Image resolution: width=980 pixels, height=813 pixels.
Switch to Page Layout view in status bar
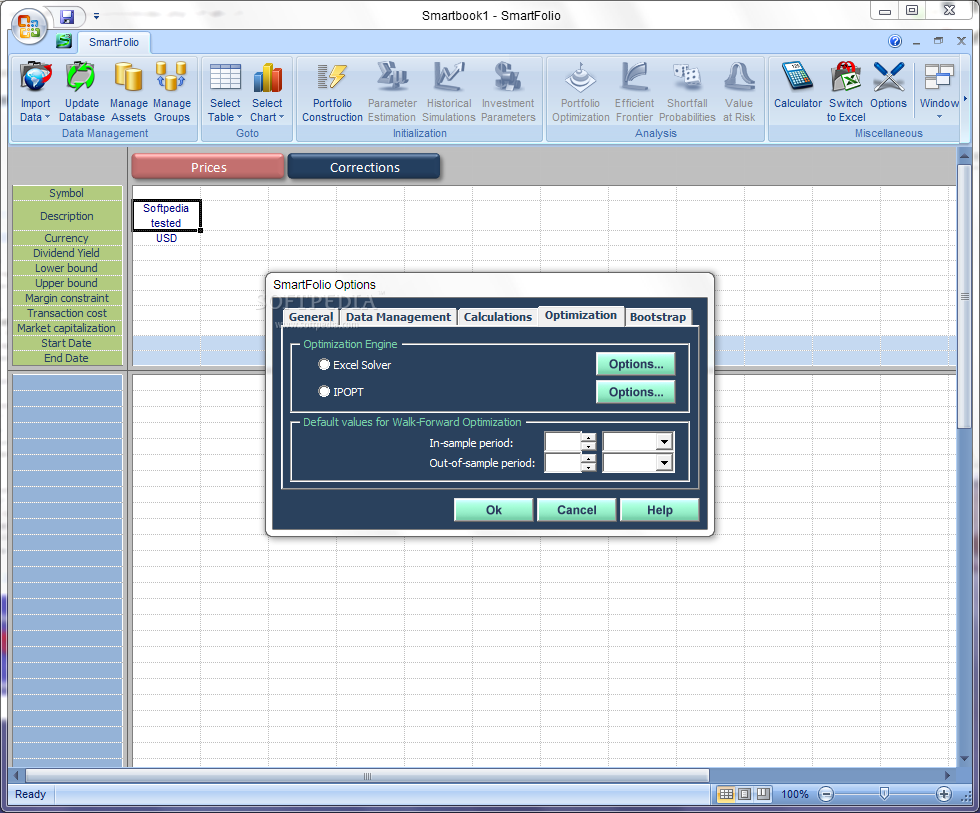click(744, 794)
